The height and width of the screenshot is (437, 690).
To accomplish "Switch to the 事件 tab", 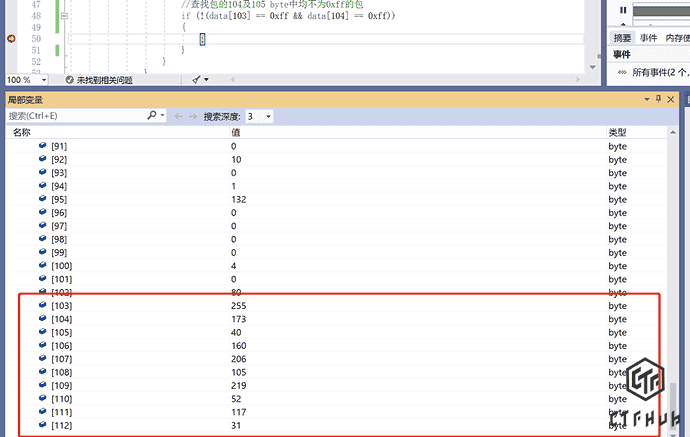I will (648, 38).
